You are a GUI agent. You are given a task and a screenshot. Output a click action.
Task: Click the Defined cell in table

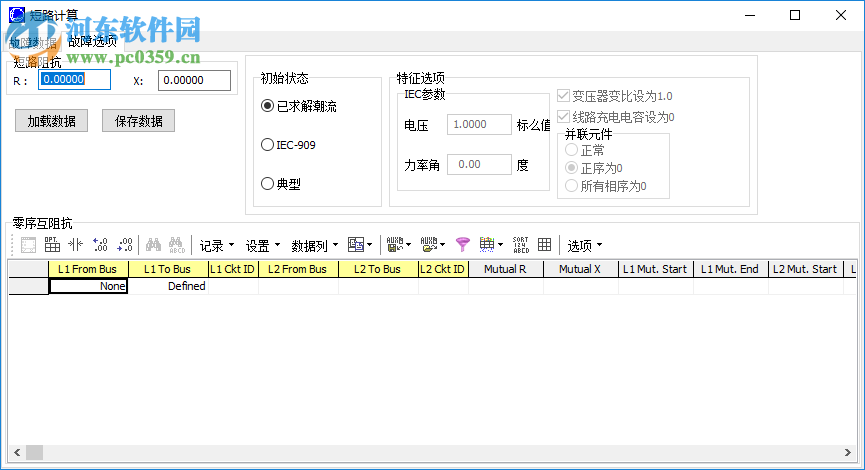(168, 286)
